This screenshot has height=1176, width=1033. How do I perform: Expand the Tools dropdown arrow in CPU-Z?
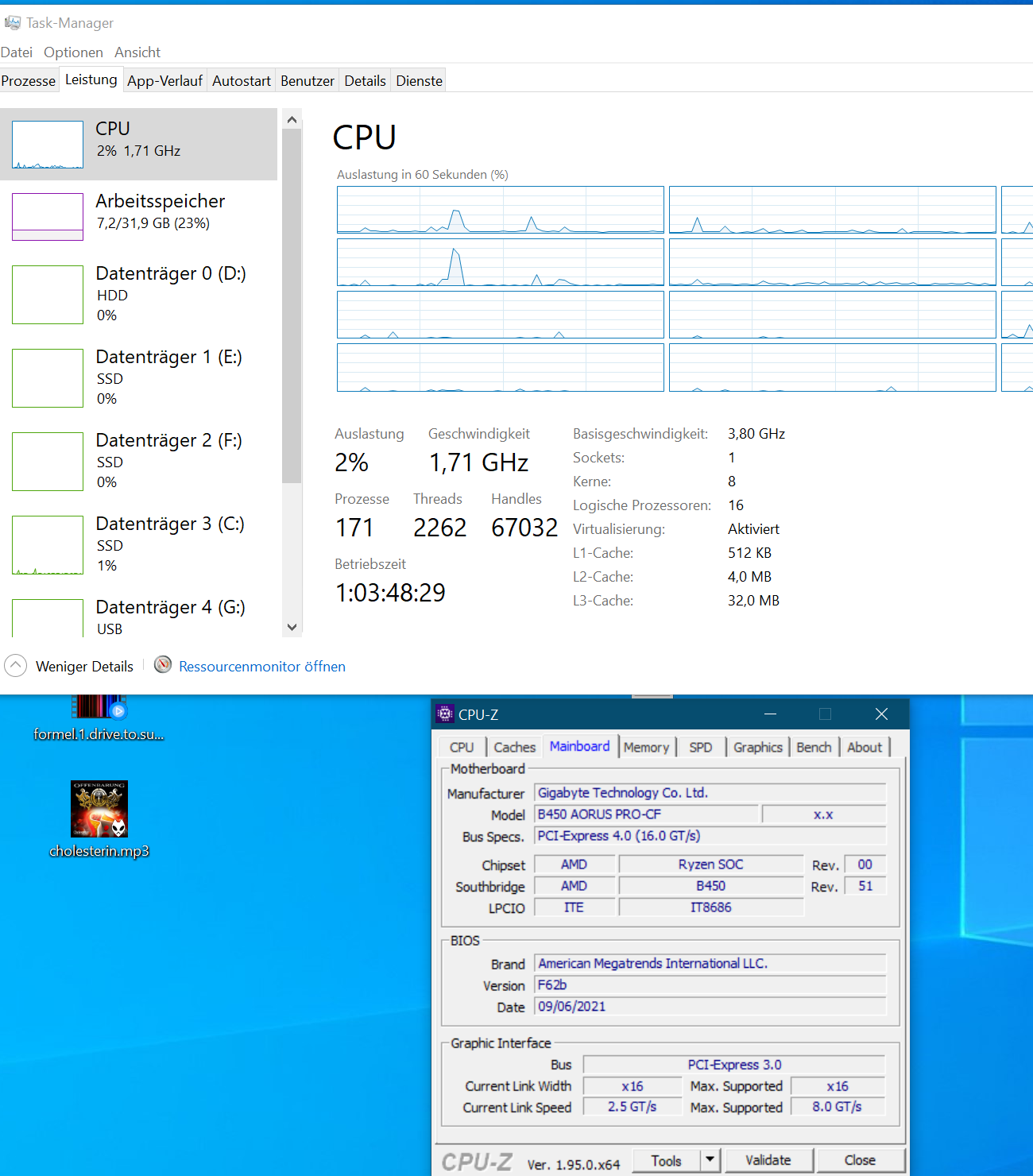(710, 1161)
